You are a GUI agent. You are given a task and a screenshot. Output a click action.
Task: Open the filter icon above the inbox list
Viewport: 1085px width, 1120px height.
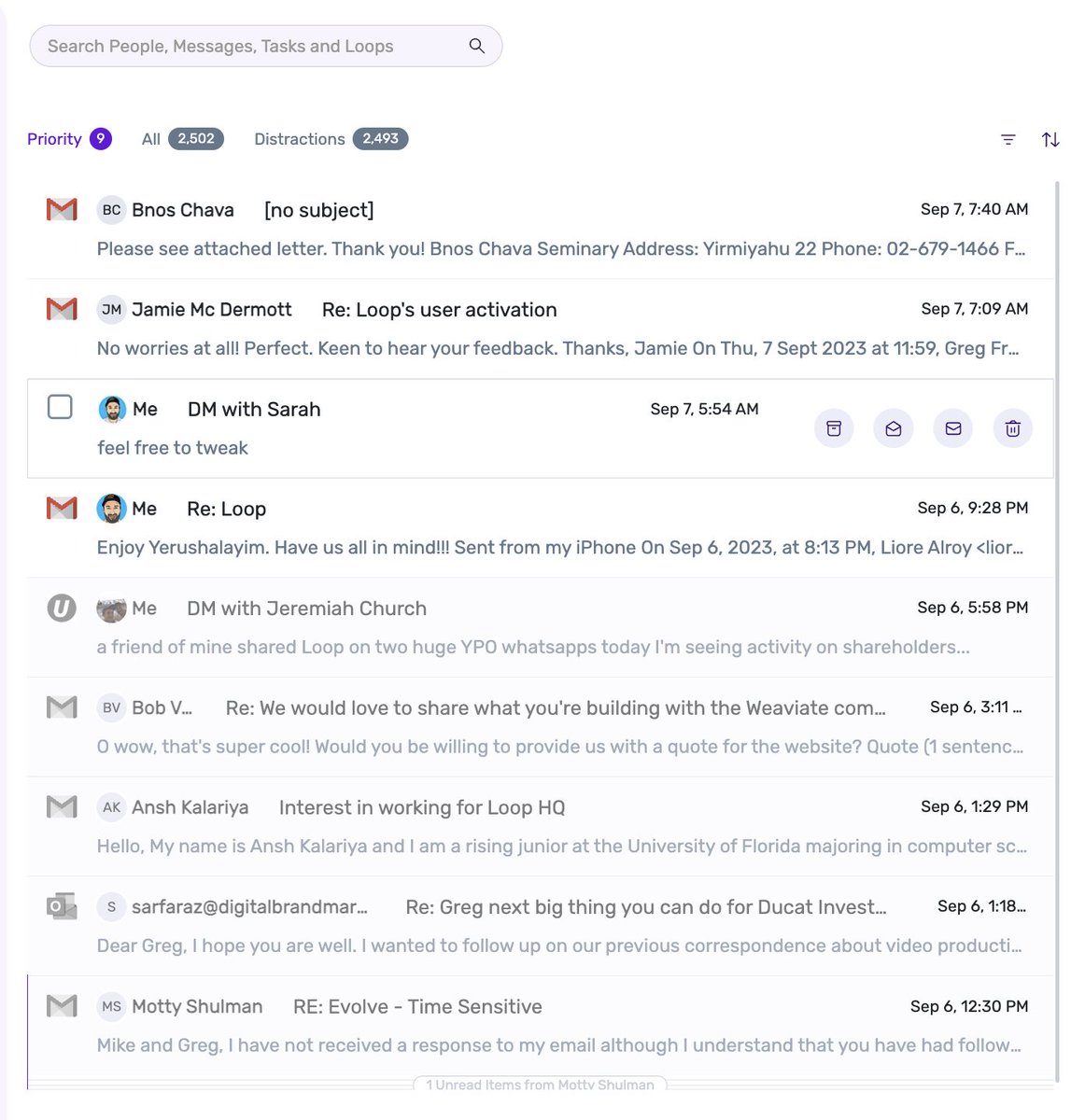click(x=1007, y=139)
